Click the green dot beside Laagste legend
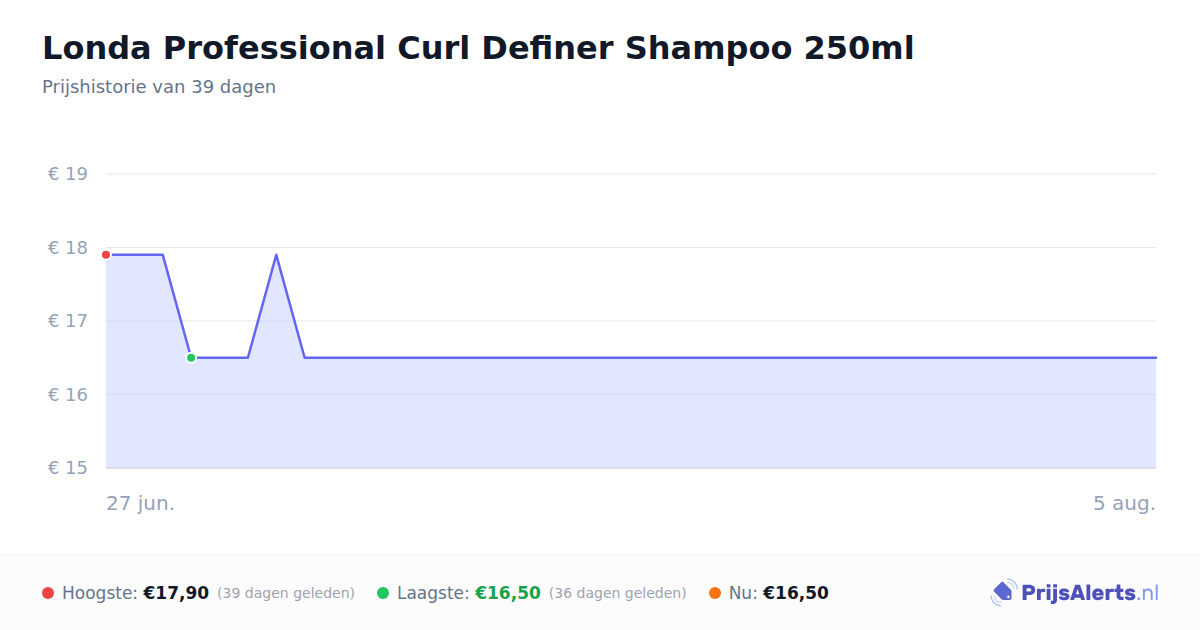Image resolution: width=1200 pixels, height=630 pixels. click(383, 593)
